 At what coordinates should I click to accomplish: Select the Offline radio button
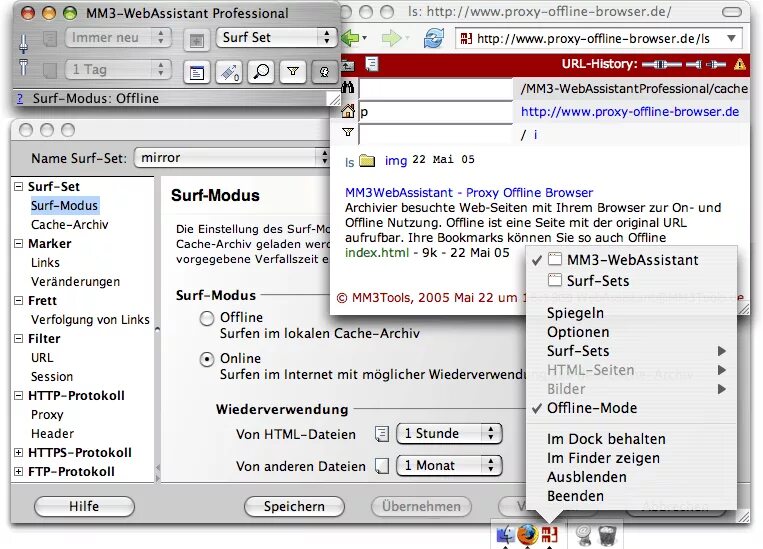(x=207, y=318)
